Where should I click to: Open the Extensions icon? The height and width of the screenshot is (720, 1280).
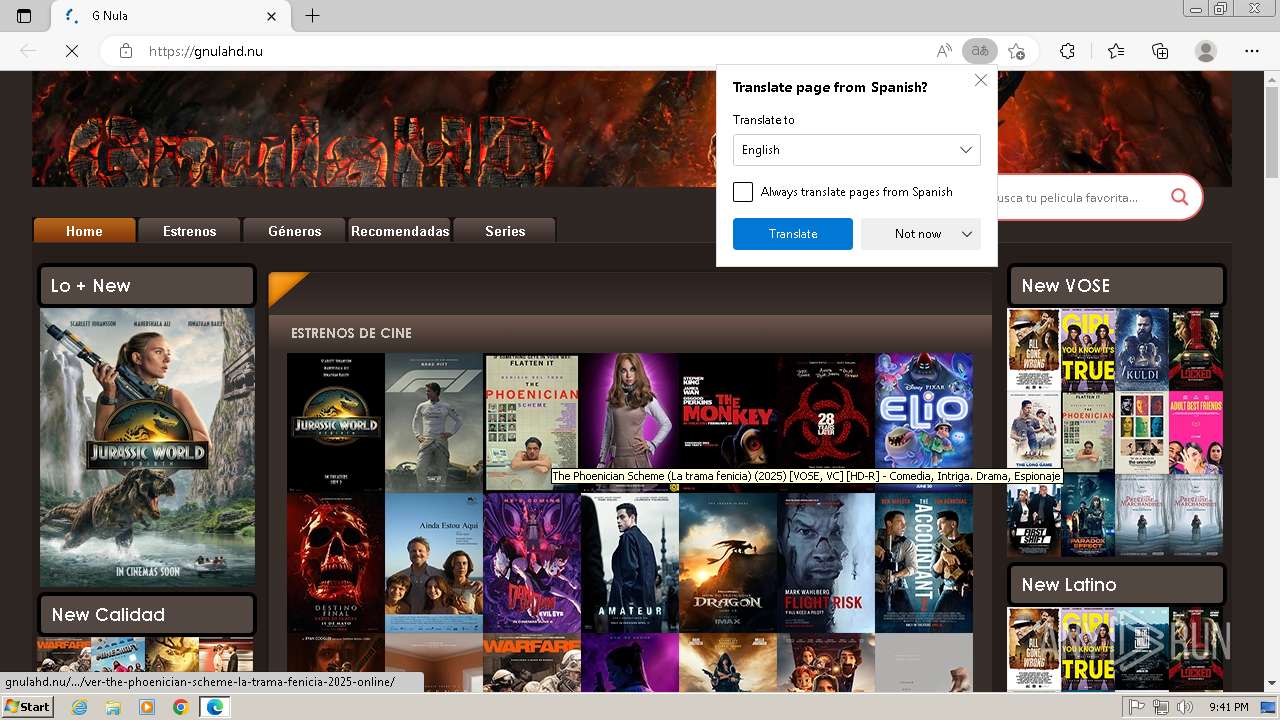click(x=1067, y=51)
